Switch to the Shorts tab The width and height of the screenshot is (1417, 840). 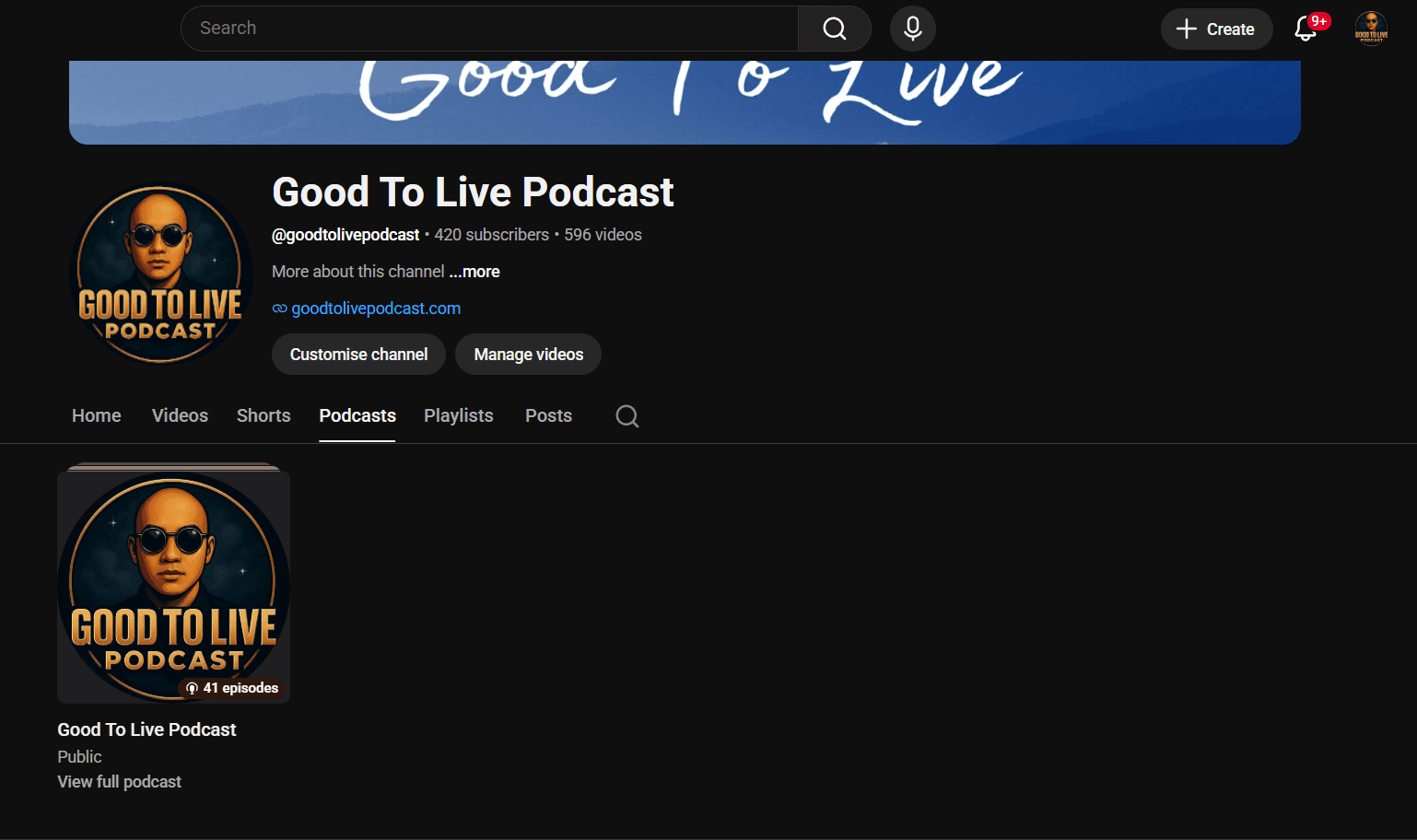tap(263, 415)
